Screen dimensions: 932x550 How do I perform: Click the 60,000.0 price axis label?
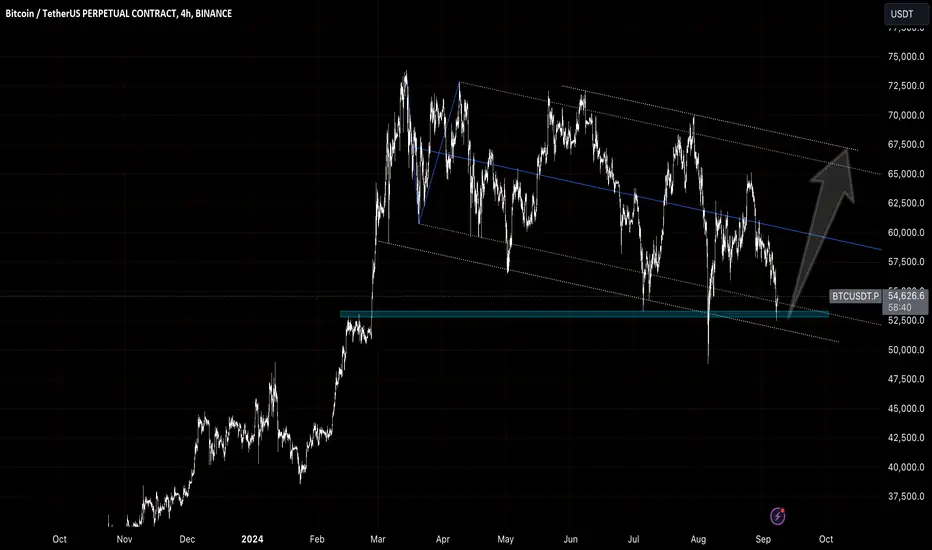(x=906, y=232)
